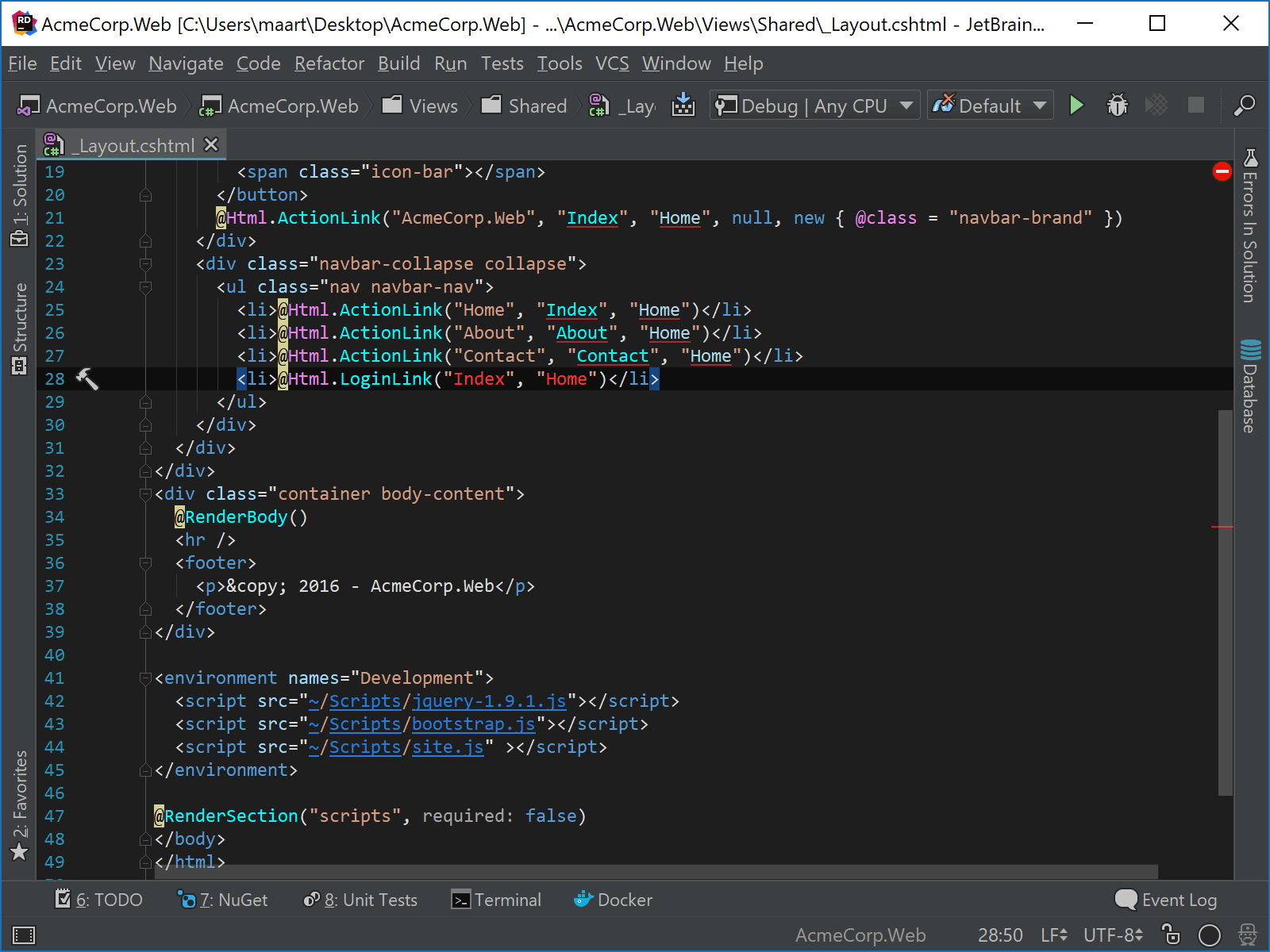Click the vertical editor scrollbar thumb
This screenshot has width=1270, height=952.
point(1226,603)
